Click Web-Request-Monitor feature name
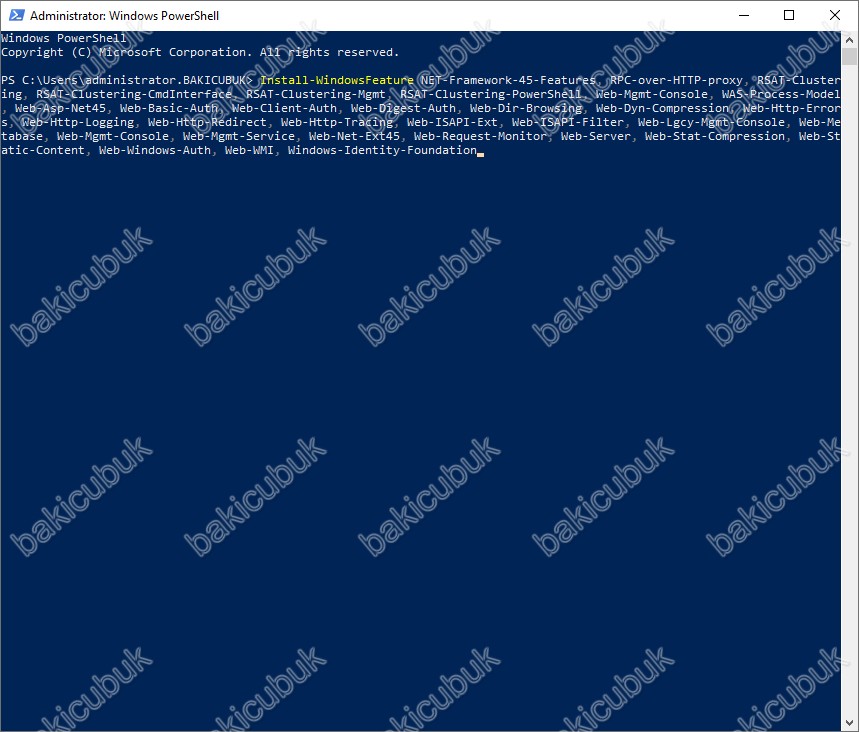 [480, 136]
